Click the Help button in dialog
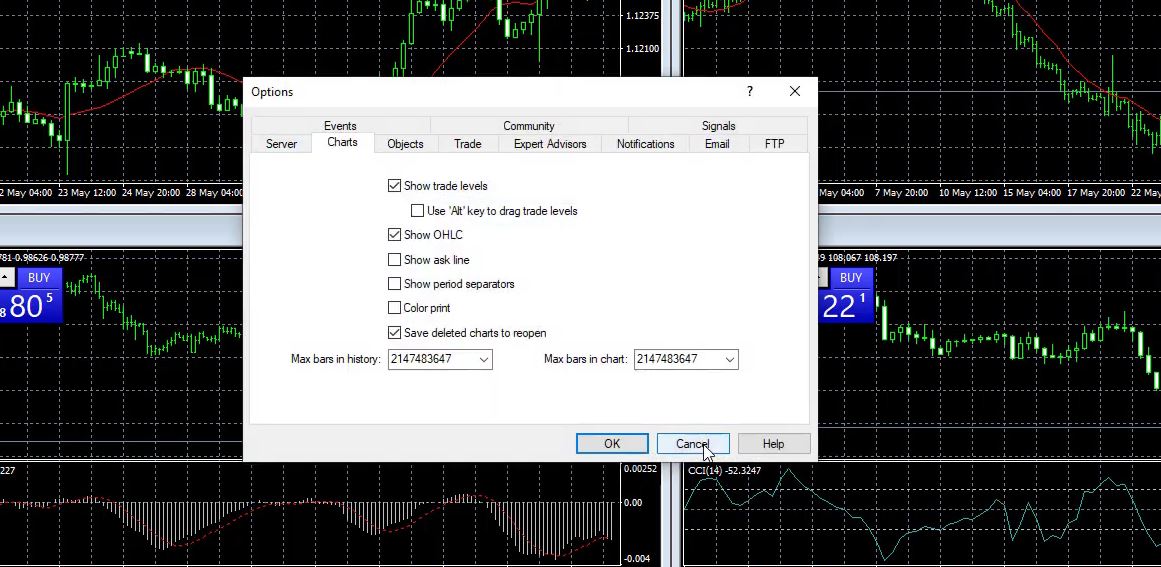 click(x=773, y=444)
